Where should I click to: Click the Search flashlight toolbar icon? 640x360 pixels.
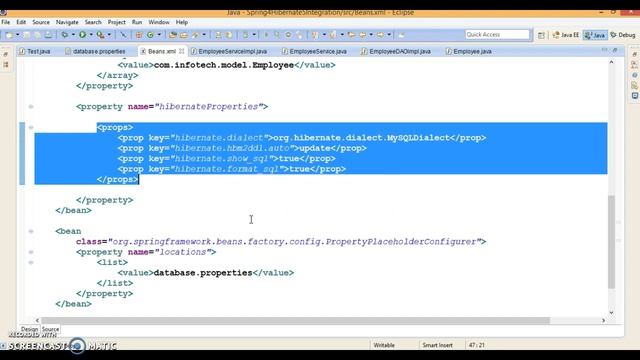click(x=196, y=35)
